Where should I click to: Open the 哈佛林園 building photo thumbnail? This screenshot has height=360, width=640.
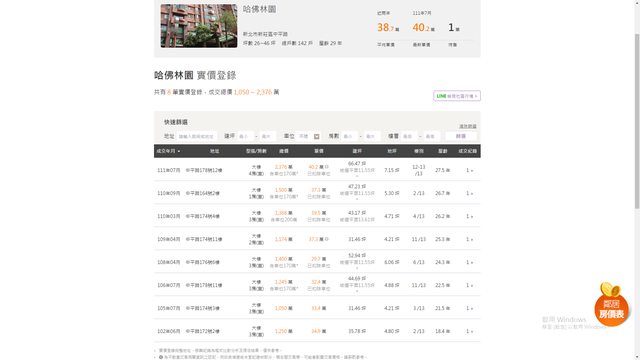pos(199,26)
